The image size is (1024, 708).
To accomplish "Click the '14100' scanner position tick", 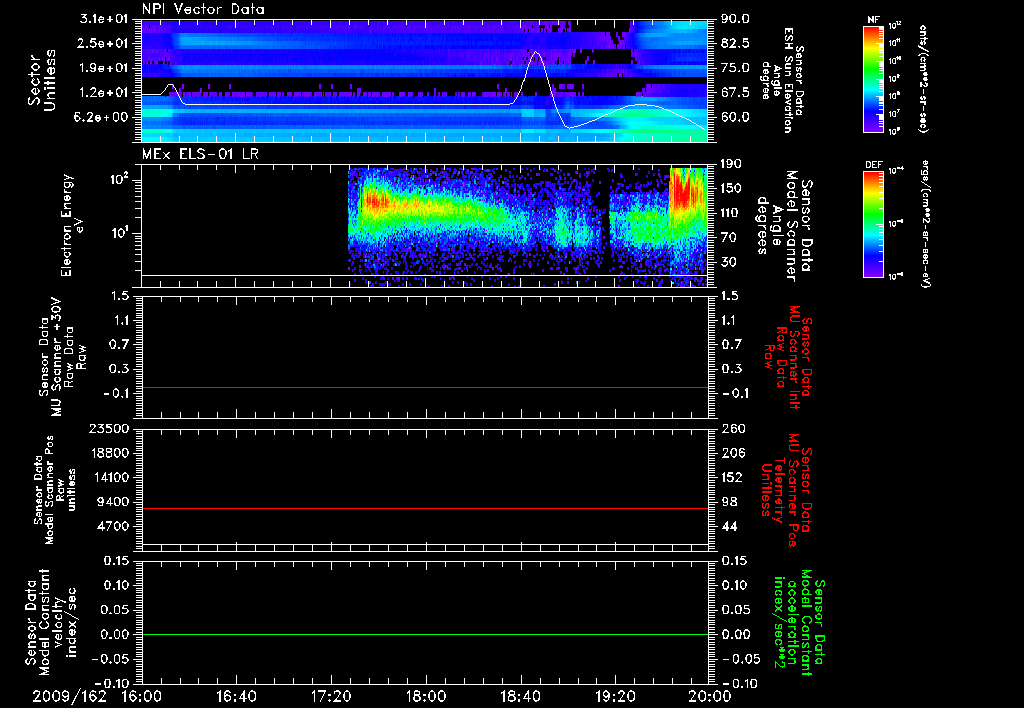I will coord(111,477).
